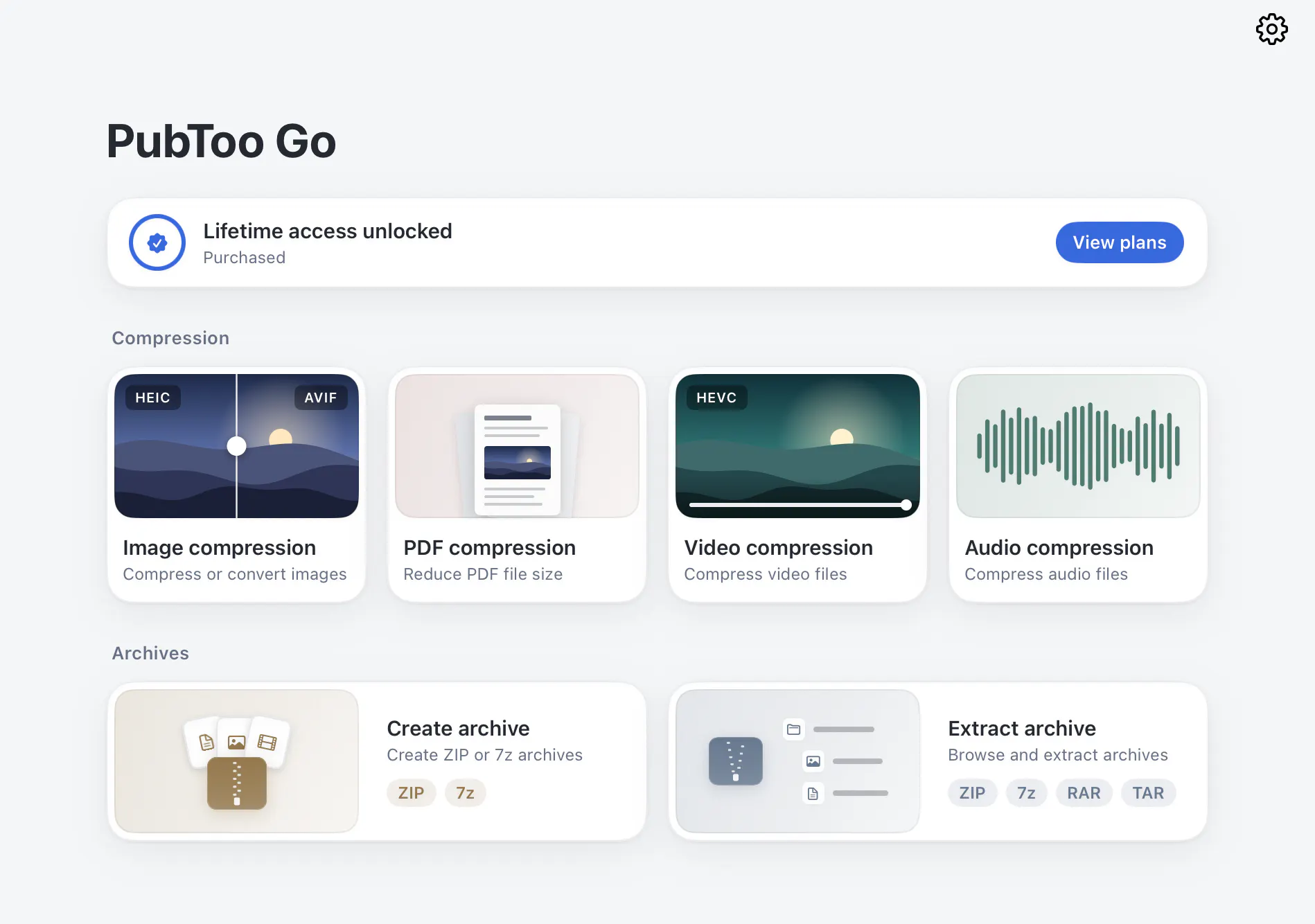Click the green audio waveform icon

[1078, 446]
